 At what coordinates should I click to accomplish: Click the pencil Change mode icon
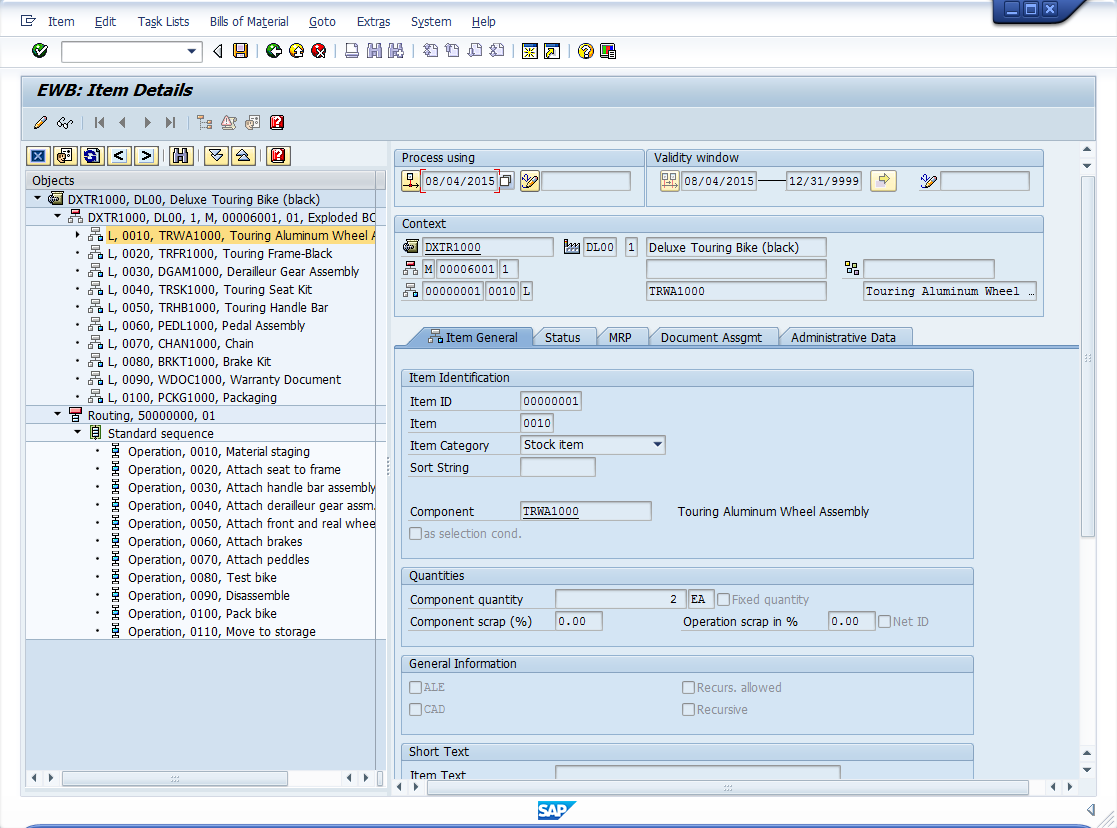point(41,123)
